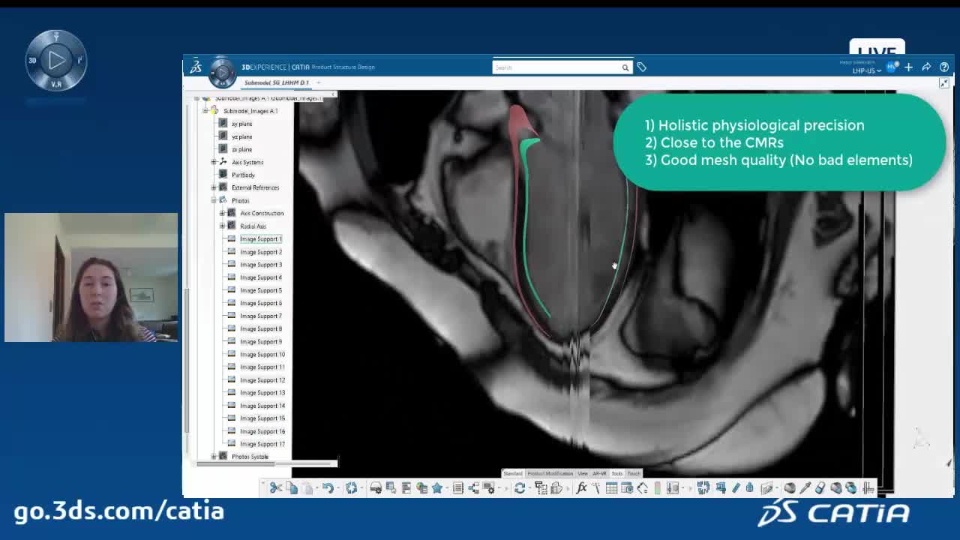Click the list document icon in toolbar

coord(457,488)
